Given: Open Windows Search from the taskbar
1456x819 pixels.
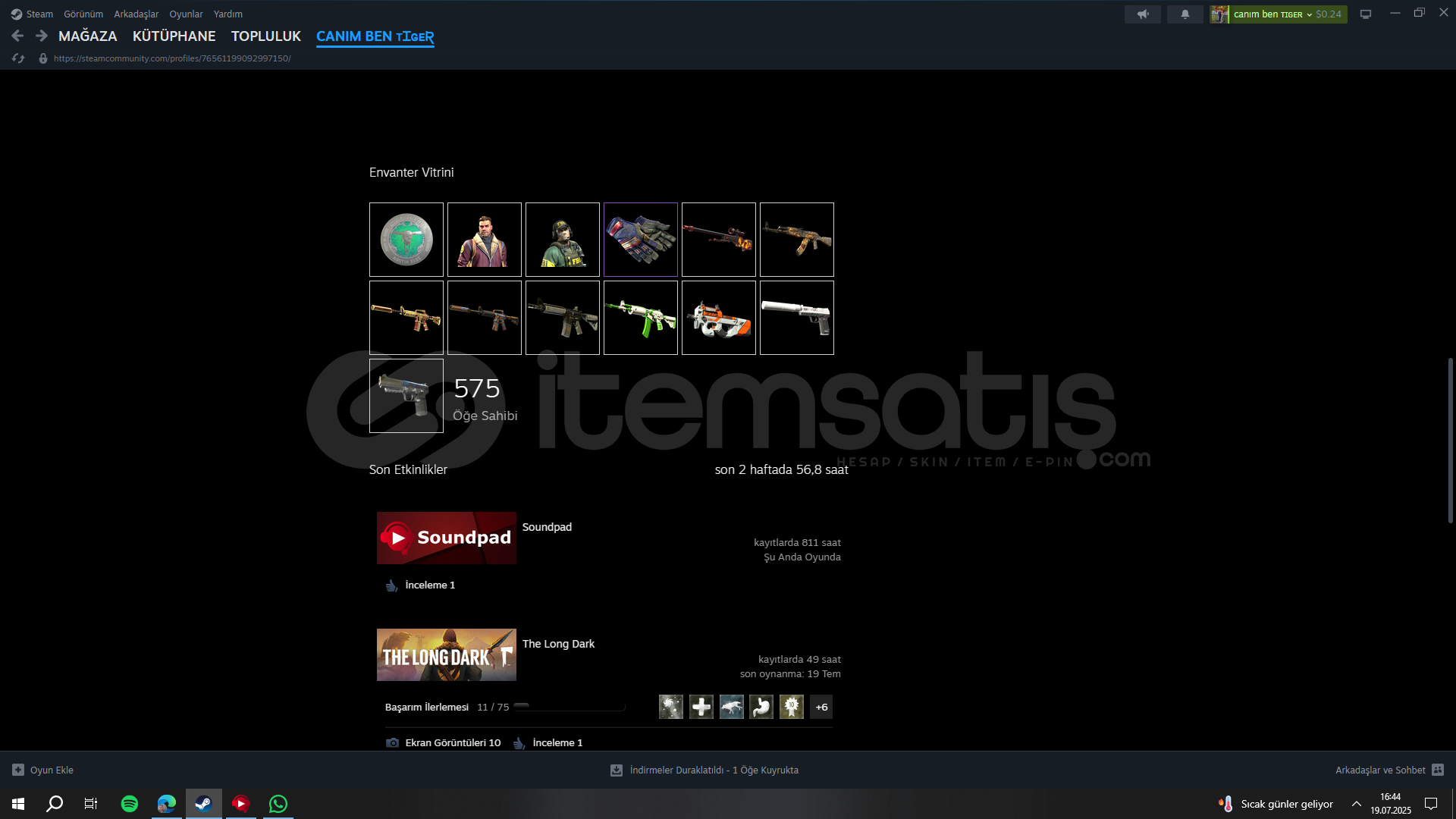Looking at the screenshot, I should (55, 804).
